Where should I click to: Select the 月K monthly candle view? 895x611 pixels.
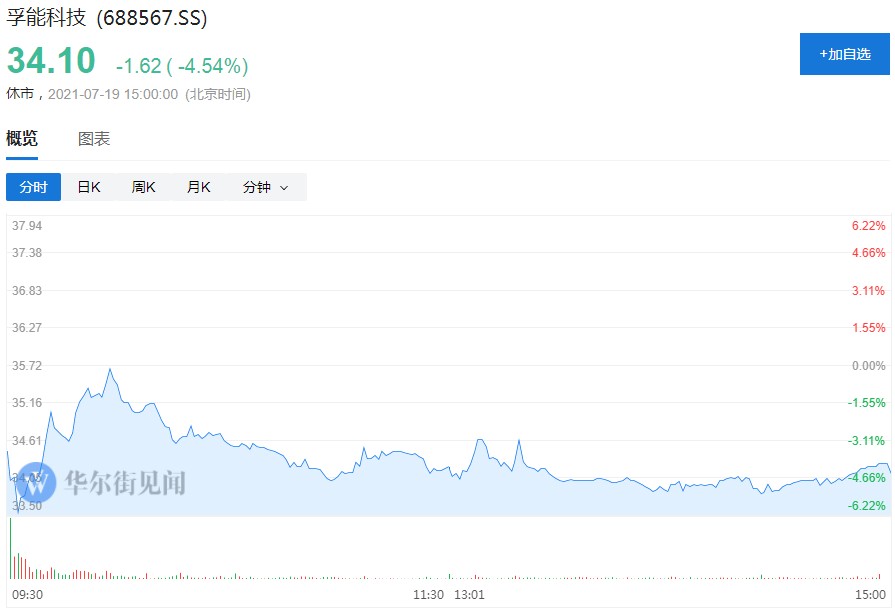pyautogui.click(x=198, y=187)
